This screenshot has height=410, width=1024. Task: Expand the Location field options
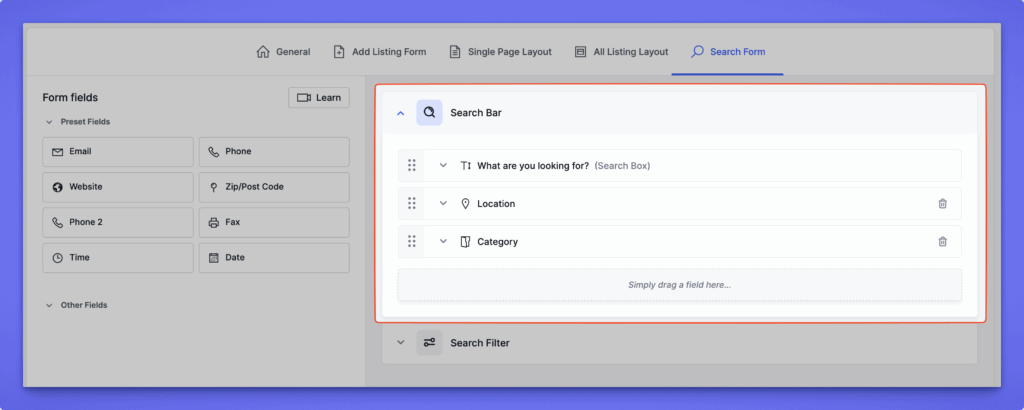[x=444, y=204]
